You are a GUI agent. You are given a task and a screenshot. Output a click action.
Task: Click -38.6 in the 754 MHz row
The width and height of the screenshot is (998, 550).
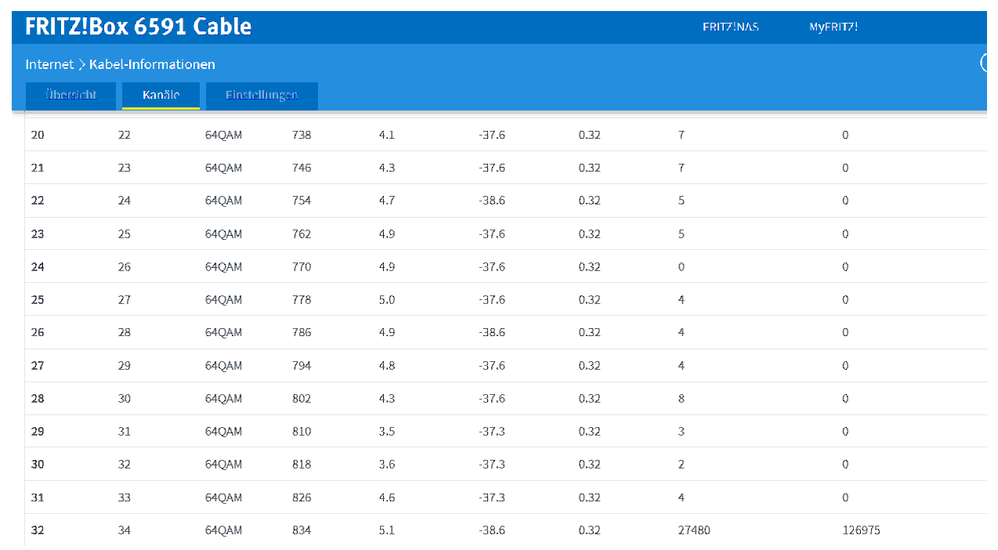click(492, 201)
